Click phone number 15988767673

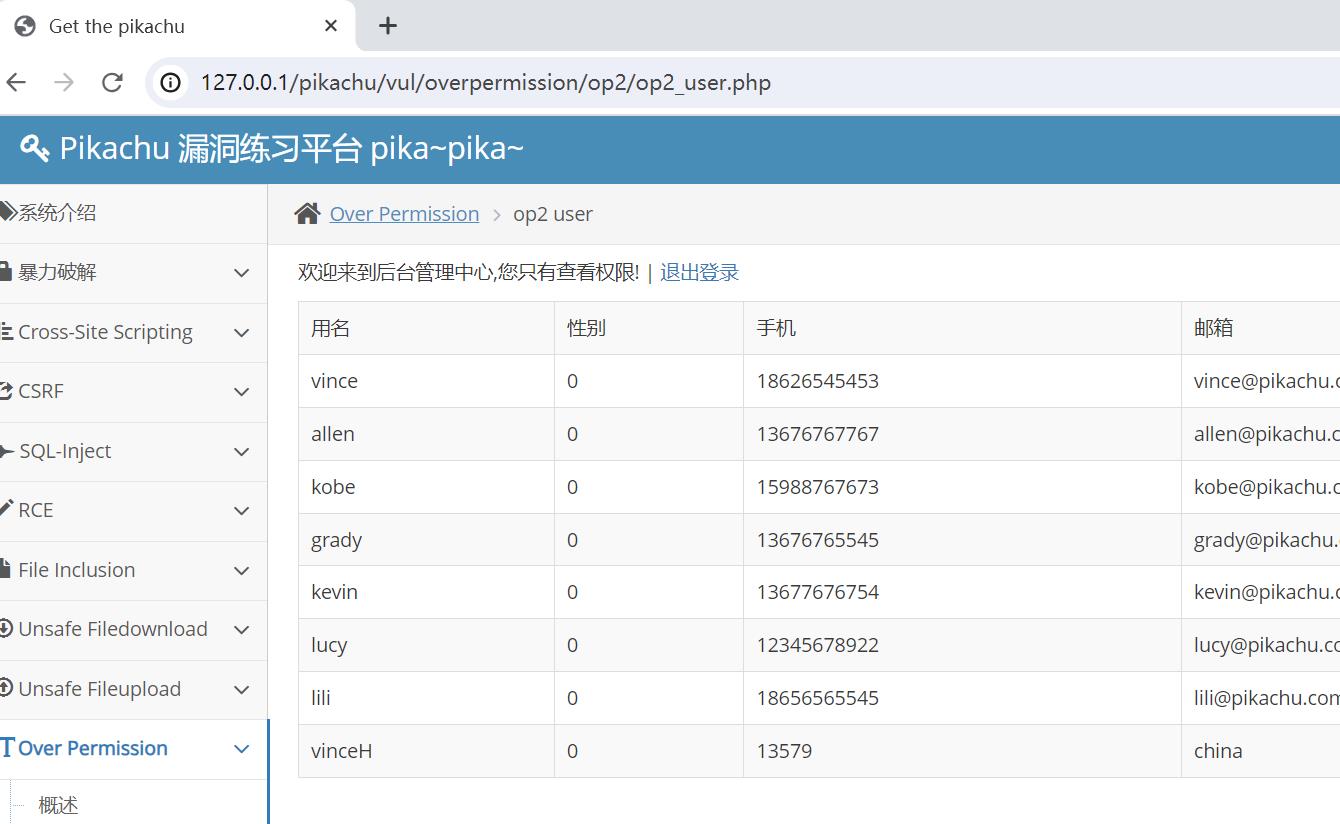(x=818, y=487)
